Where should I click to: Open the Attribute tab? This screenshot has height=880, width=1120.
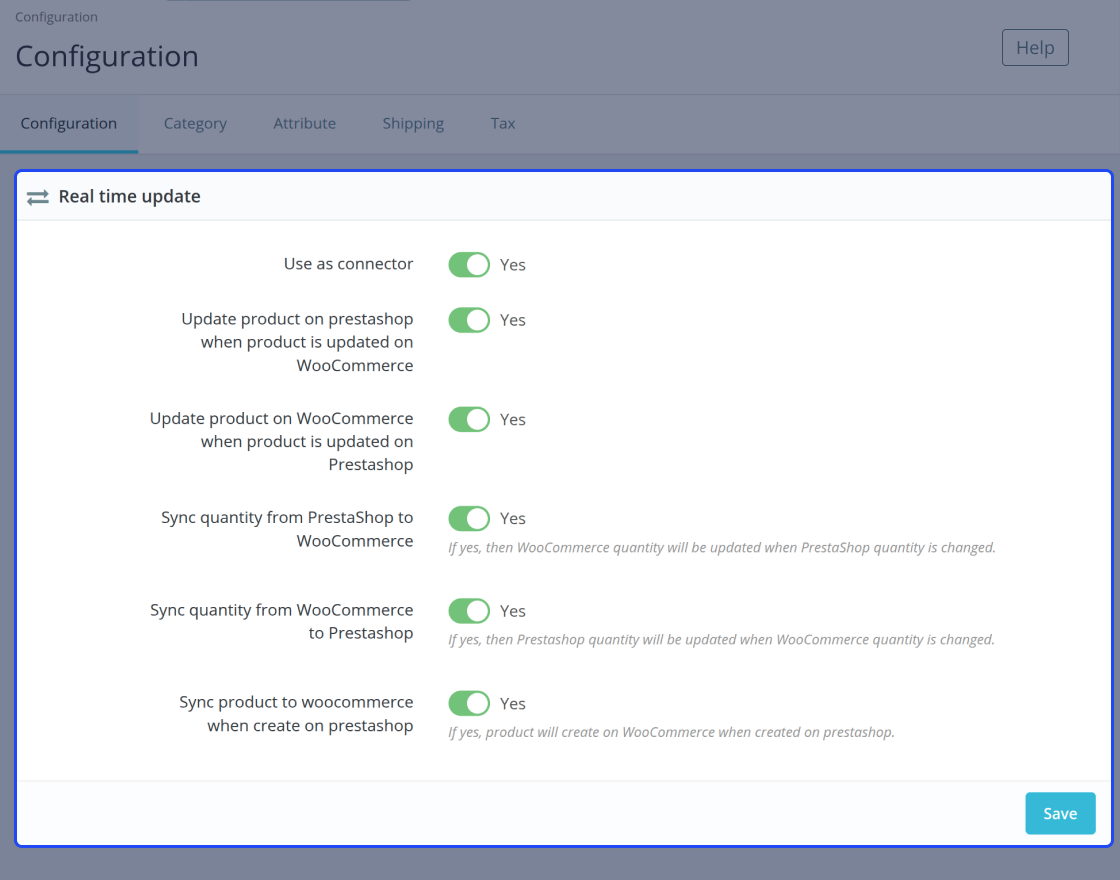point(304,124)
